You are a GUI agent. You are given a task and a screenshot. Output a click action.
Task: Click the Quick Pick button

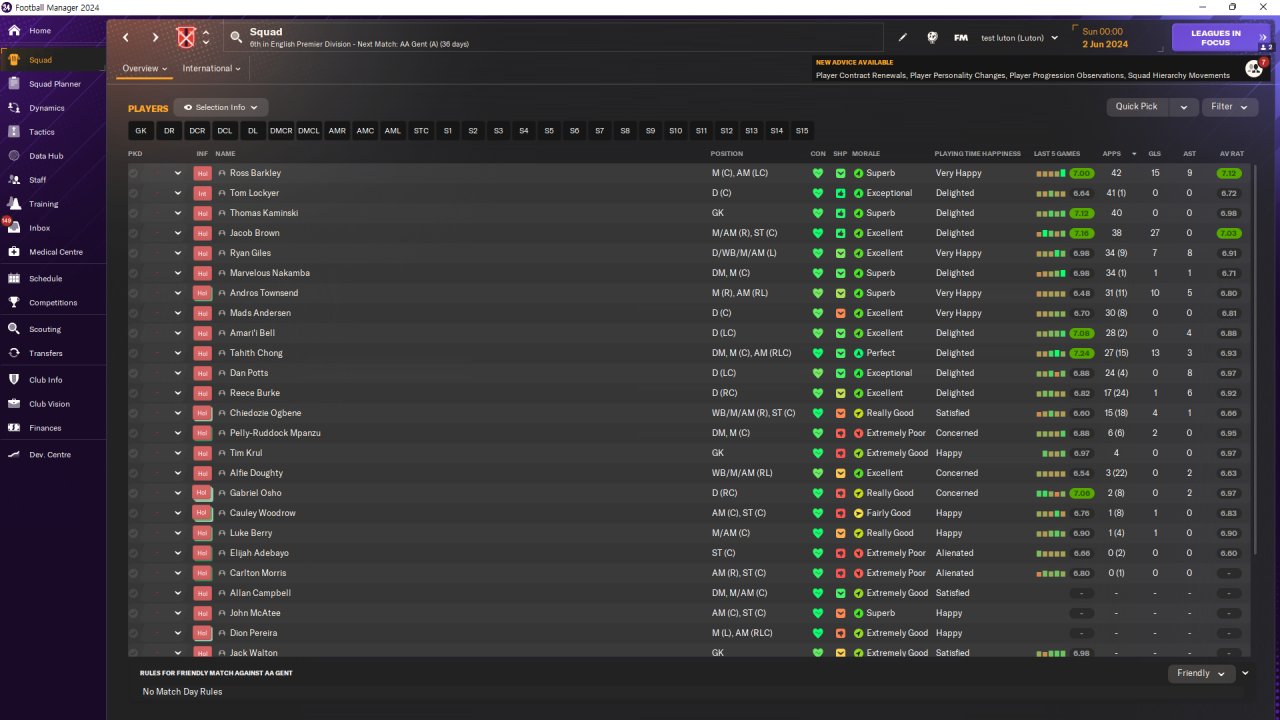1137,107
